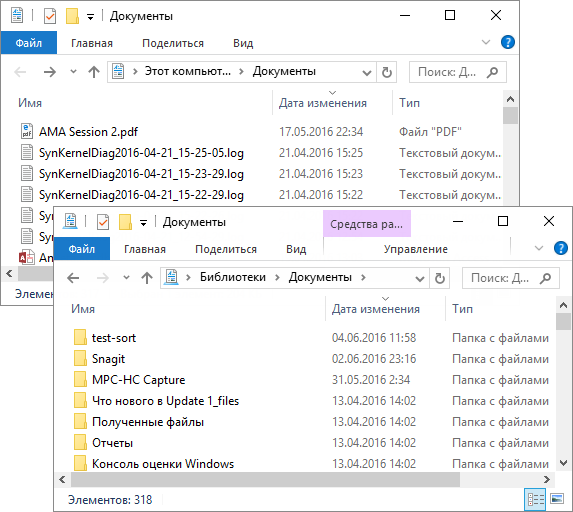Screen dimensions: 573x512
Task: Select the test-sort folder
Action: click(x=113, y=338)
